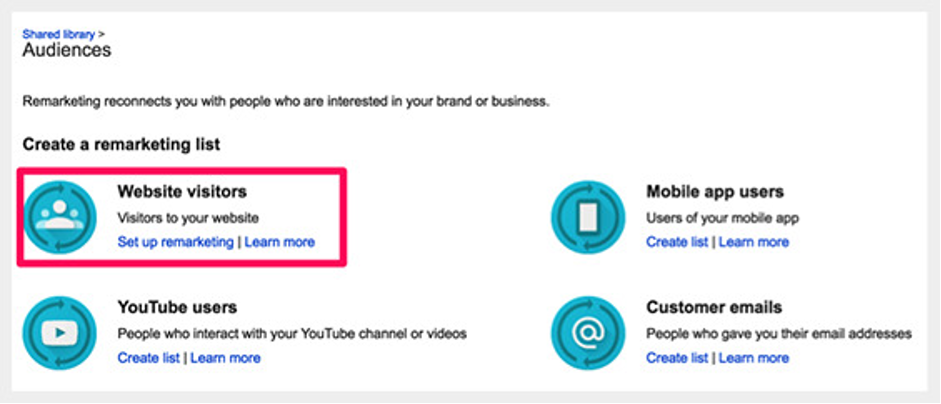This screenshot has height=404, width=941.
Task: Open Learn more under Mobile app users
Action: pyautogui.click(x=754, y=242)
